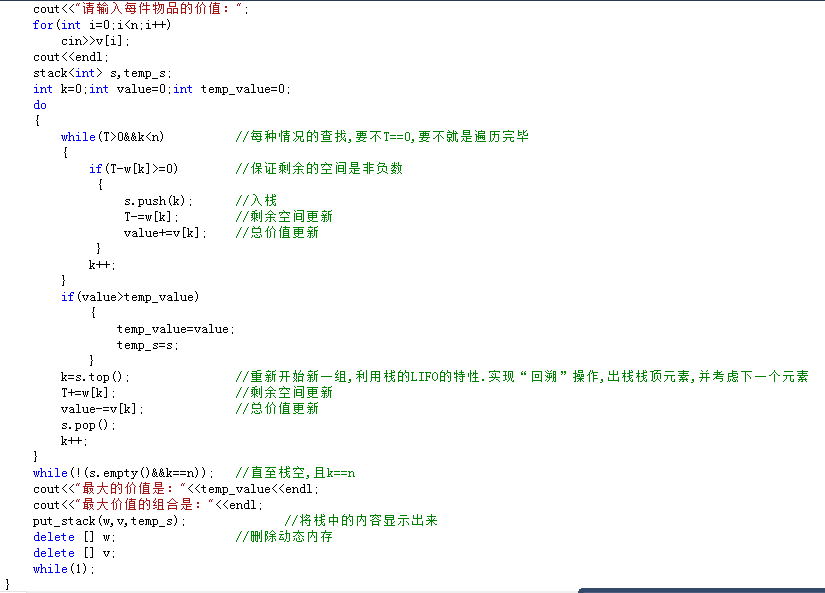Click the value+=v[k]; statement
This screenshot has height=593, width=825.
point(165,233)
